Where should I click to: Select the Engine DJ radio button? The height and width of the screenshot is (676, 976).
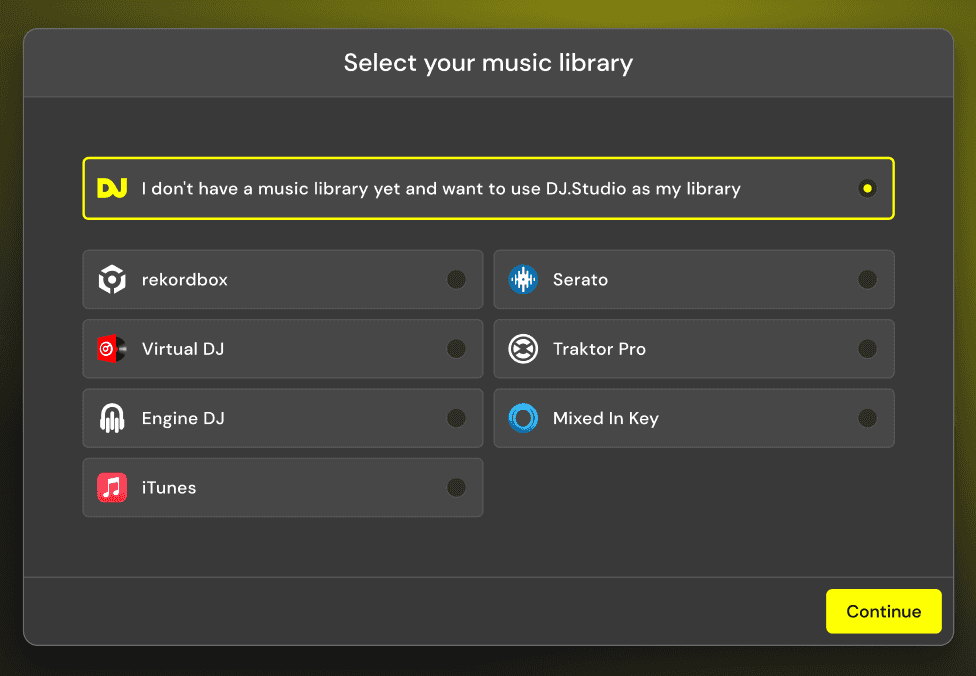tap(456, 418)
